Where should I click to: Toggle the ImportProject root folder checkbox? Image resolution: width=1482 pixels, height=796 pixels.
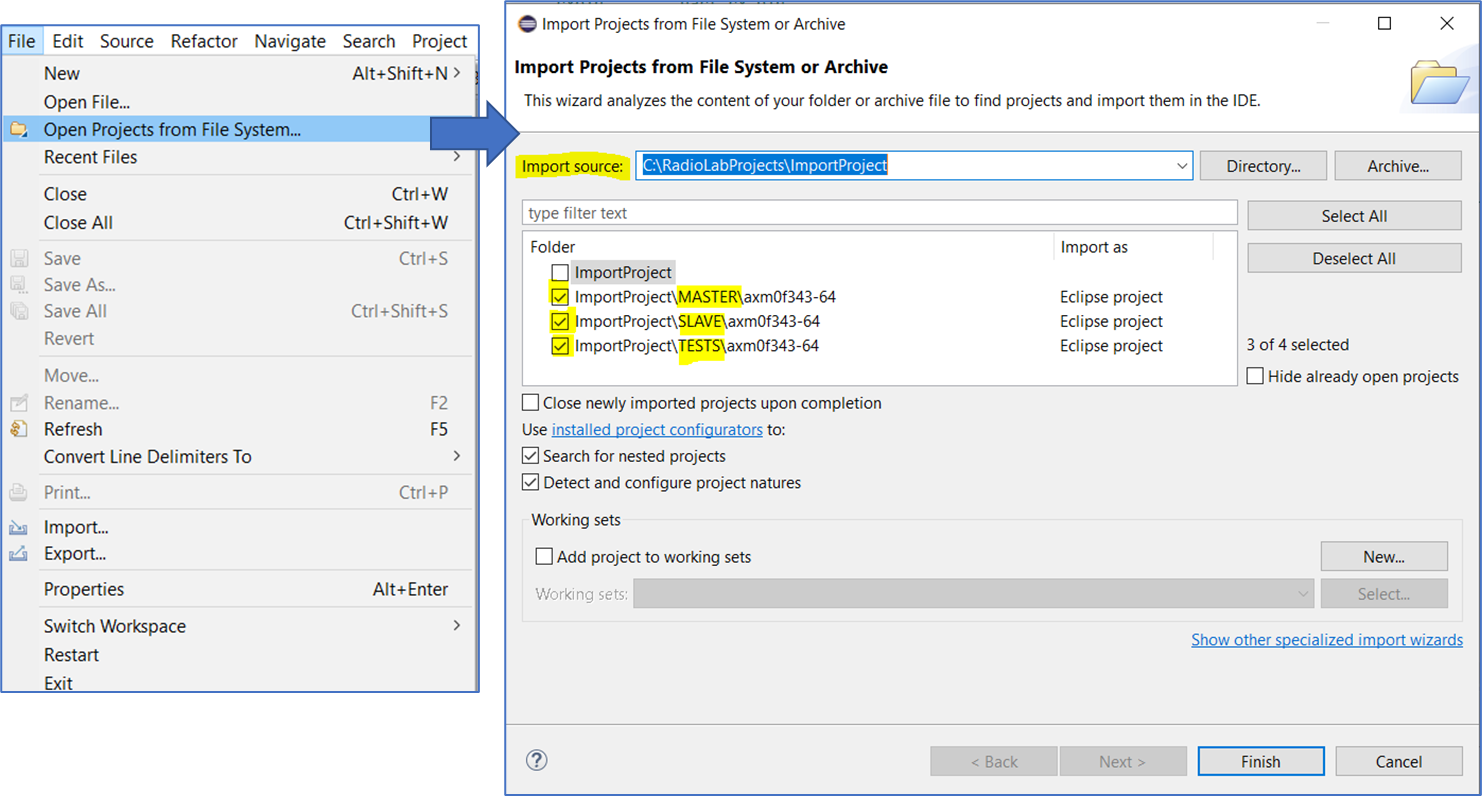pyautogui.click(x=560, y=272)
